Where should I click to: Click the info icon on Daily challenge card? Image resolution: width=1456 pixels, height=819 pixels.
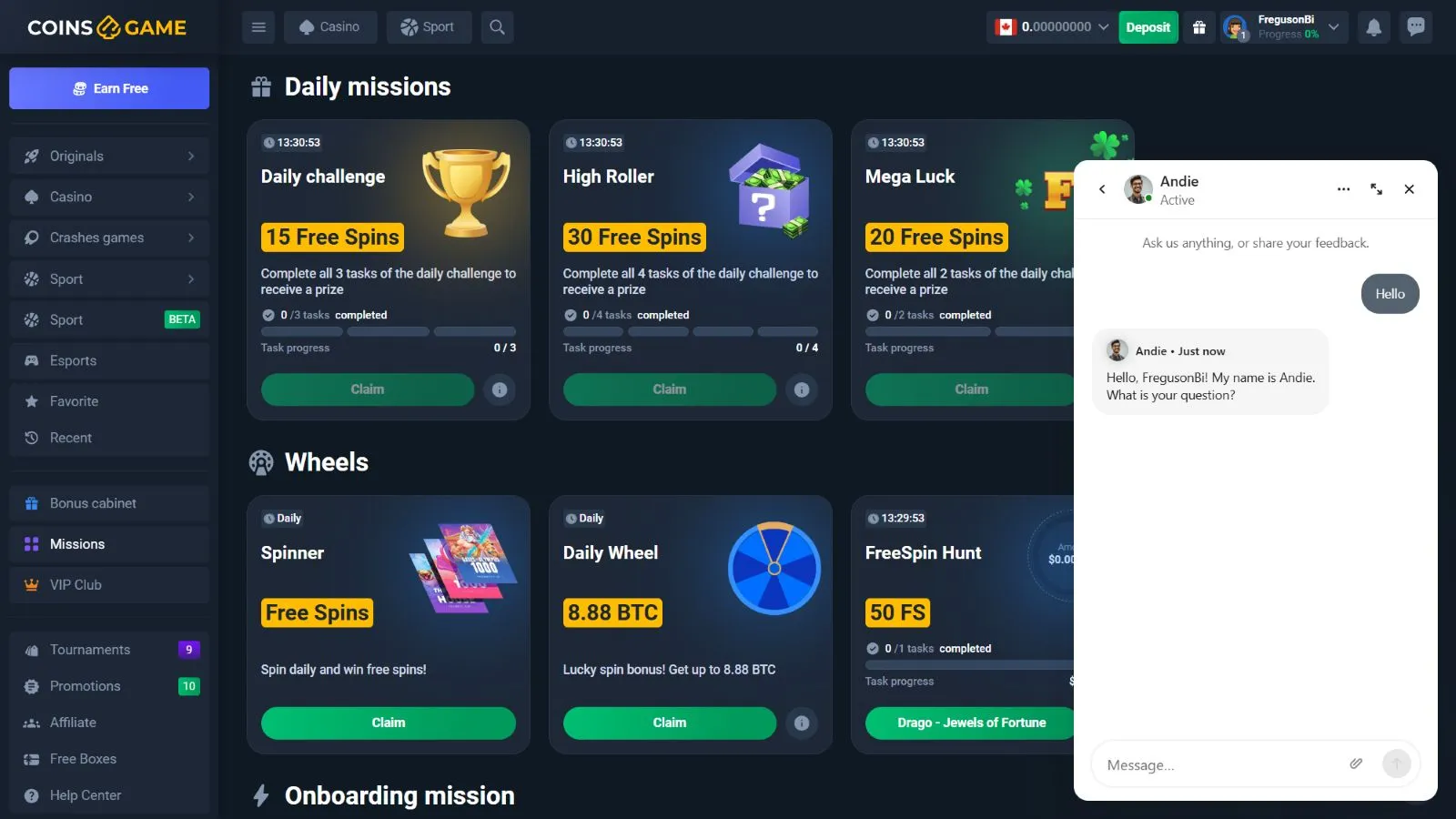click(x=500, y=389)
